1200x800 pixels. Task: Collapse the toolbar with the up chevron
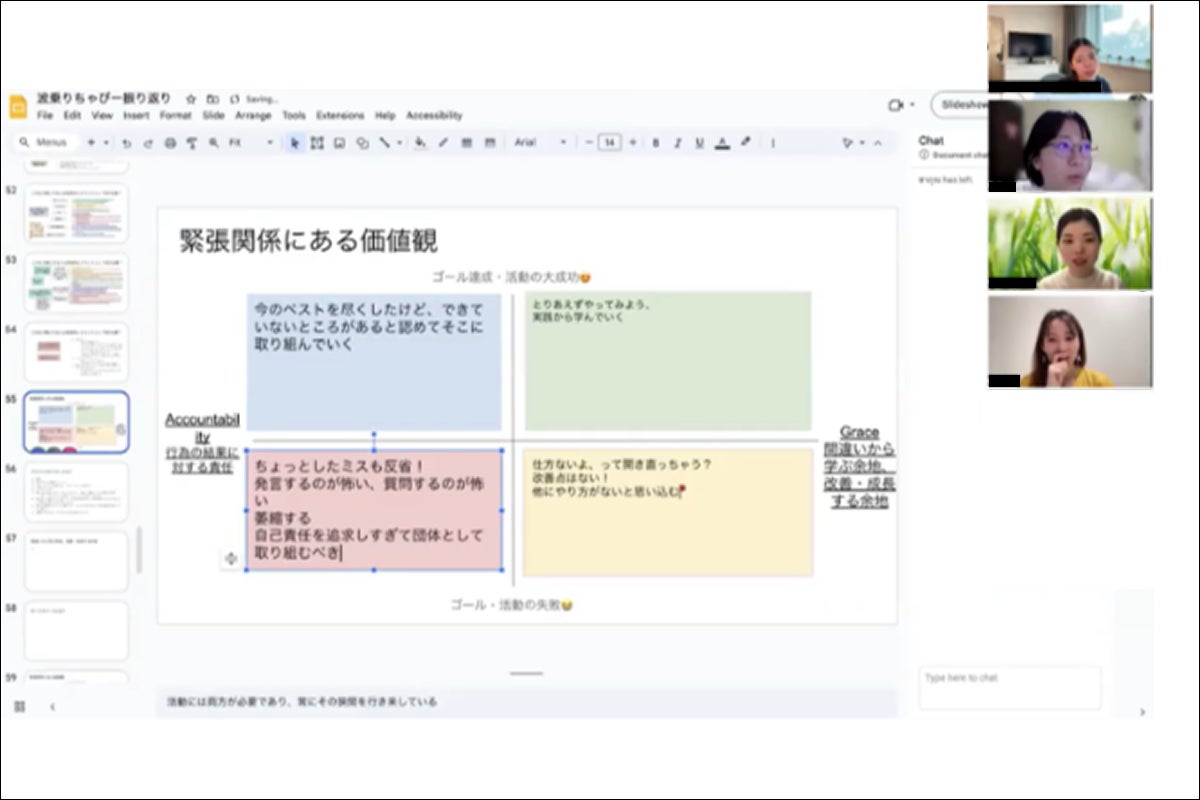click(x=878, y=143)
